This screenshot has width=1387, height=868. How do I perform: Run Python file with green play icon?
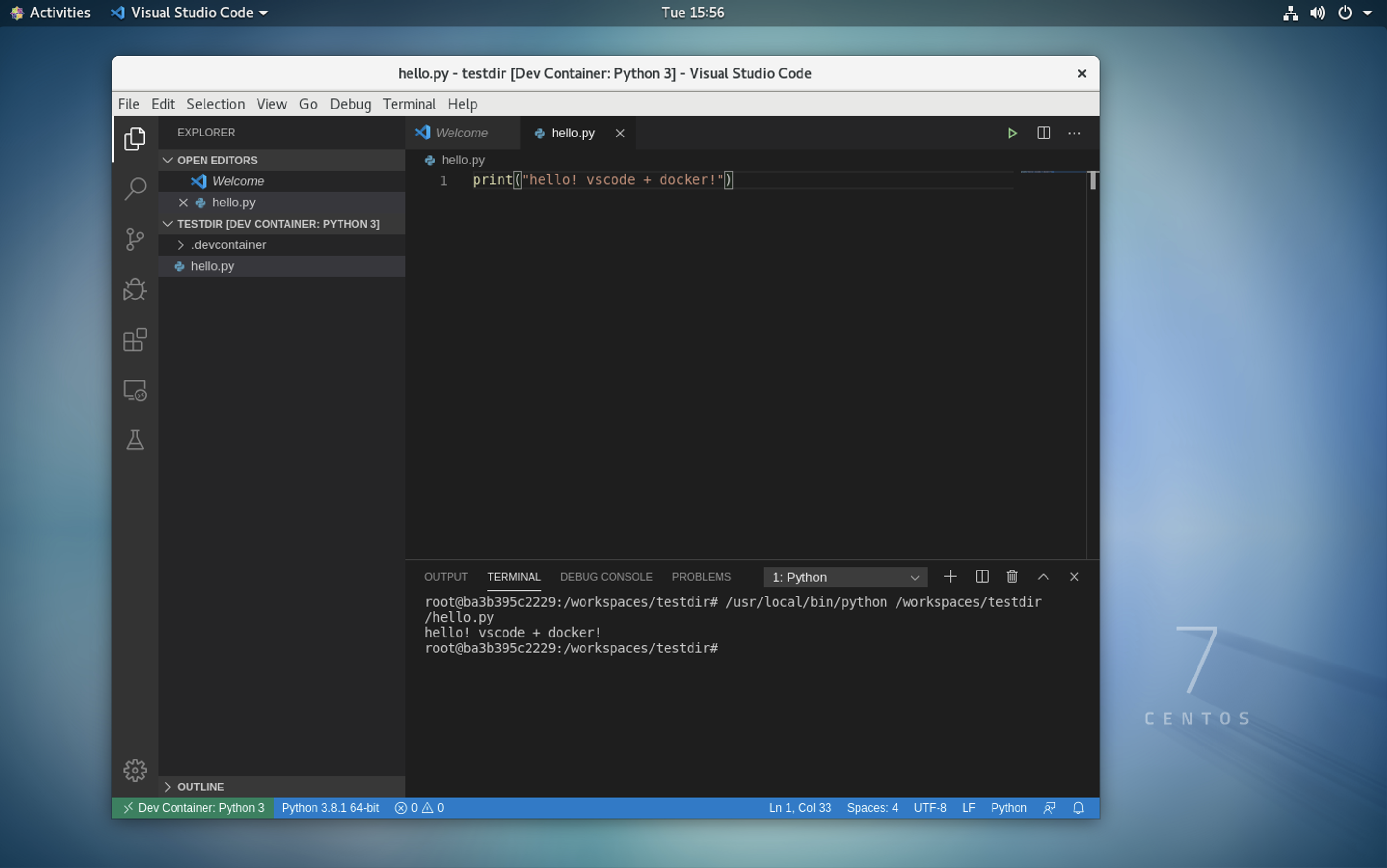[1012, 133]
